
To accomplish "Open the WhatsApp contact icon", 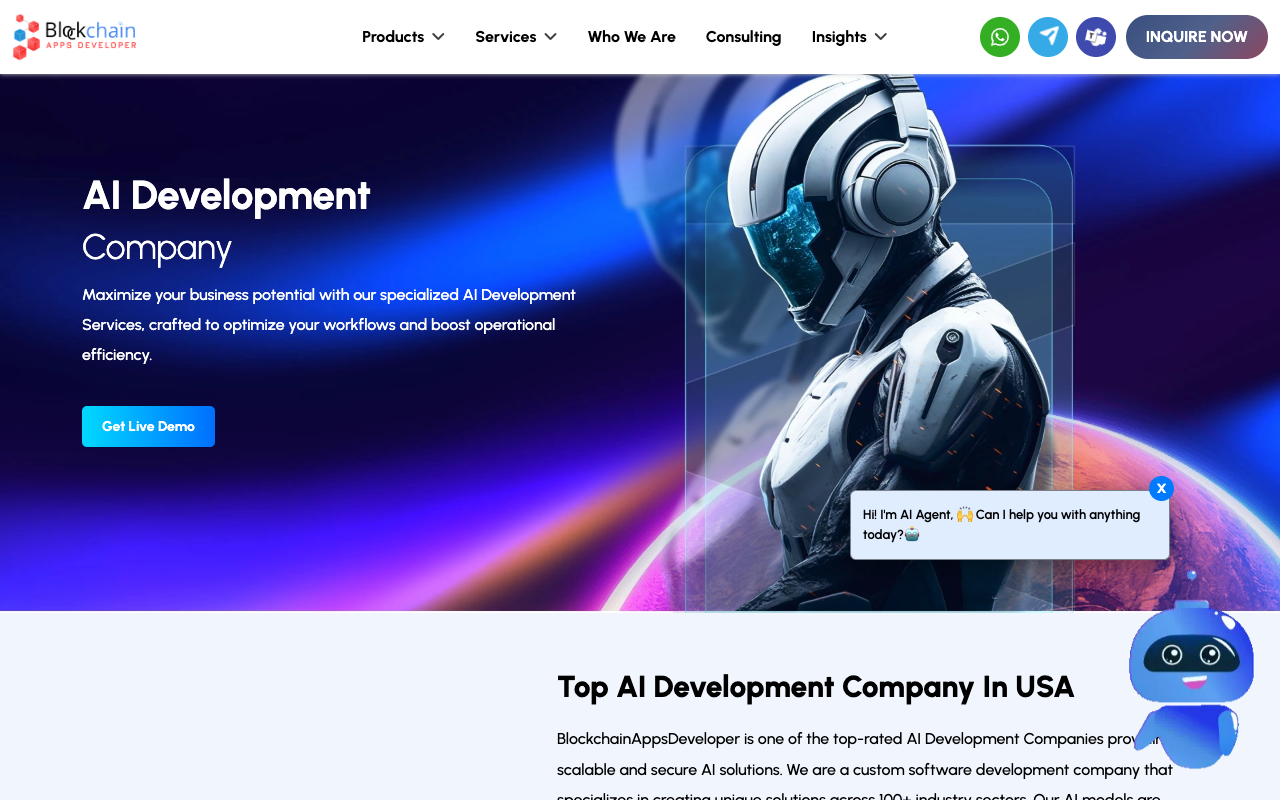I will (1000, 37).
